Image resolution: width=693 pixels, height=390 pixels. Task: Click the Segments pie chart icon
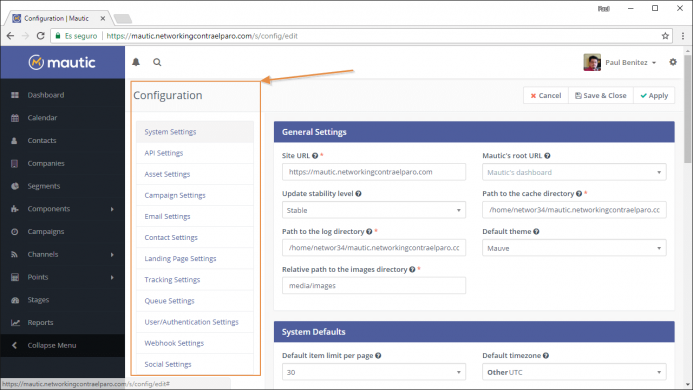point(15,186)
